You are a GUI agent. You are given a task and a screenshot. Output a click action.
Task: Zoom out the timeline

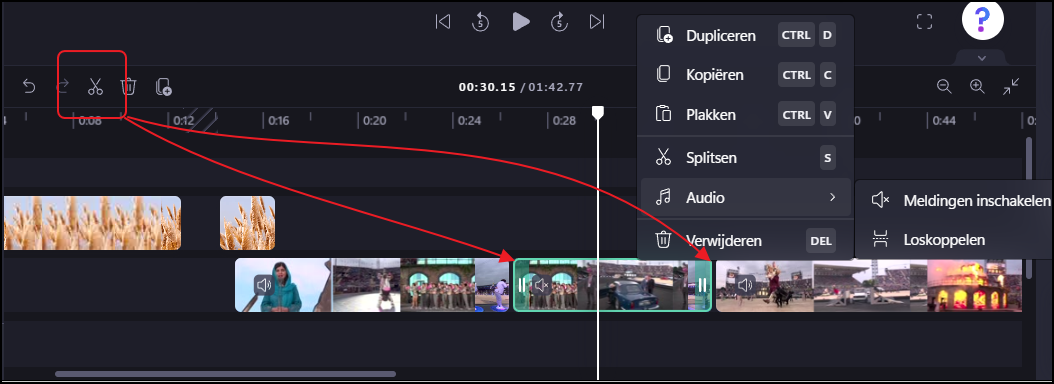pos(944,86)
